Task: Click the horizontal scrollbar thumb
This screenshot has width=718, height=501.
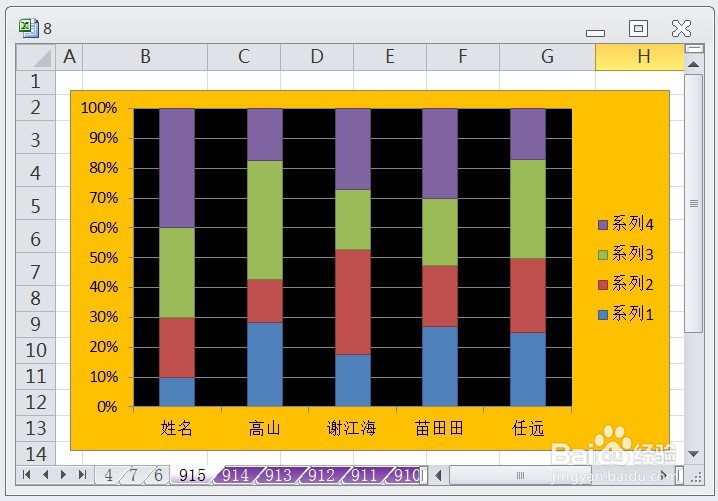Action: pos(520,475)
